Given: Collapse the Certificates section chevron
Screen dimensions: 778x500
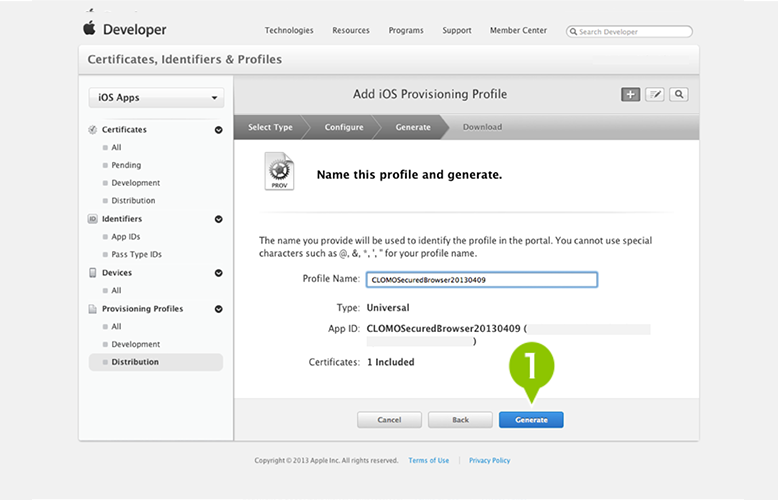Looking at the screenshot, I should coord(218,130).
